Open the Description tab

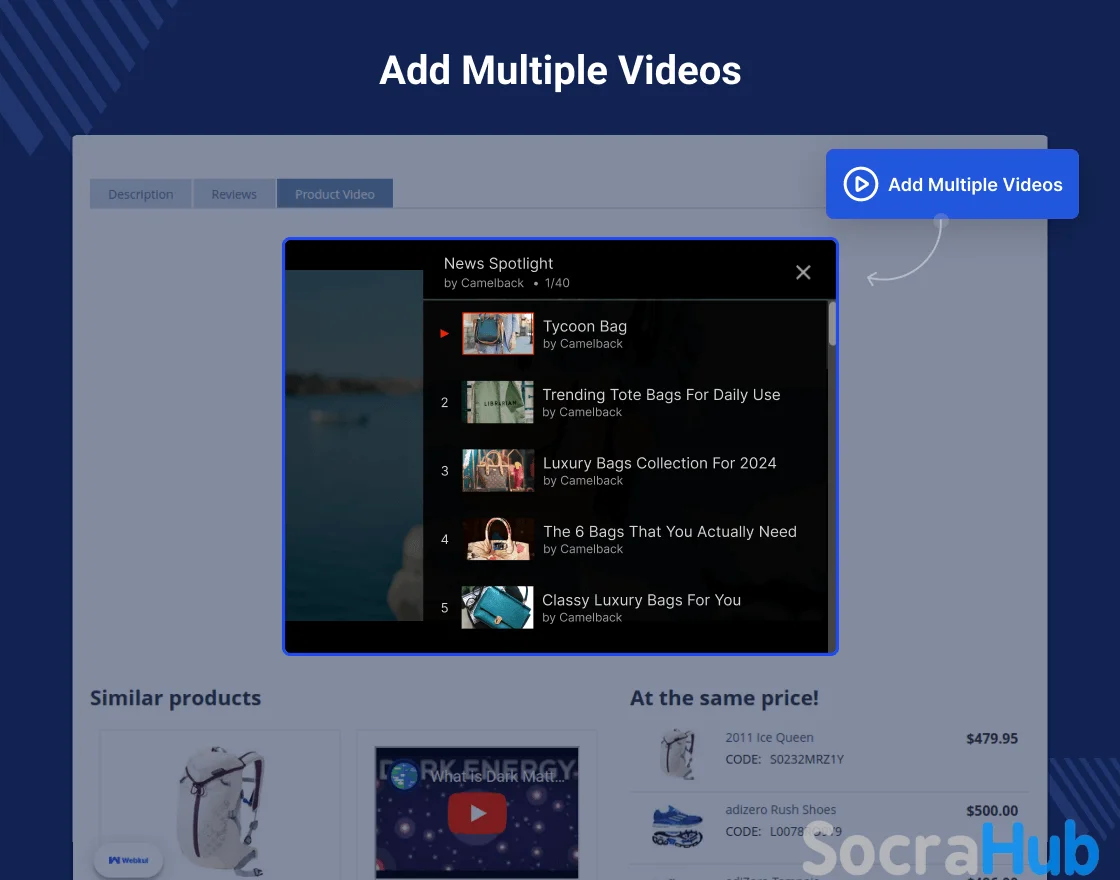point(141,194)
